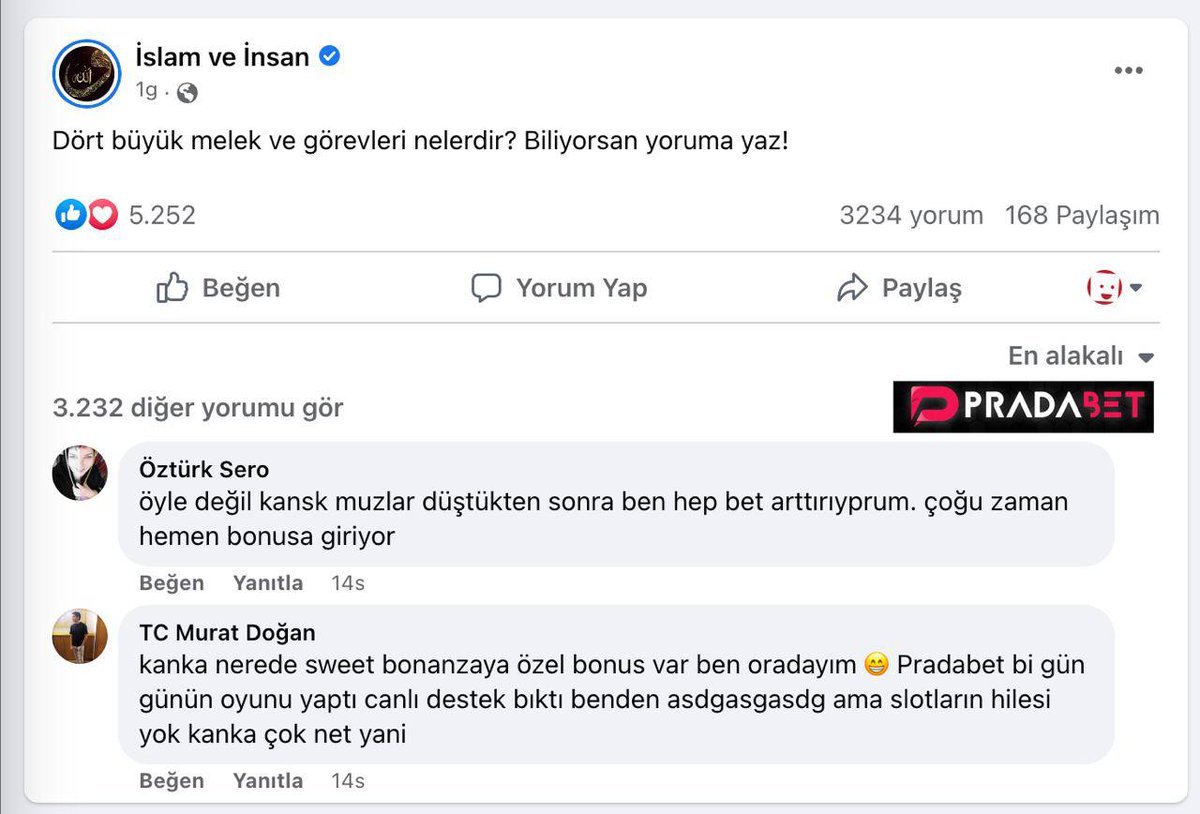
Task: Open TC Murat Doğan's profile name
Action: (227, 632)
